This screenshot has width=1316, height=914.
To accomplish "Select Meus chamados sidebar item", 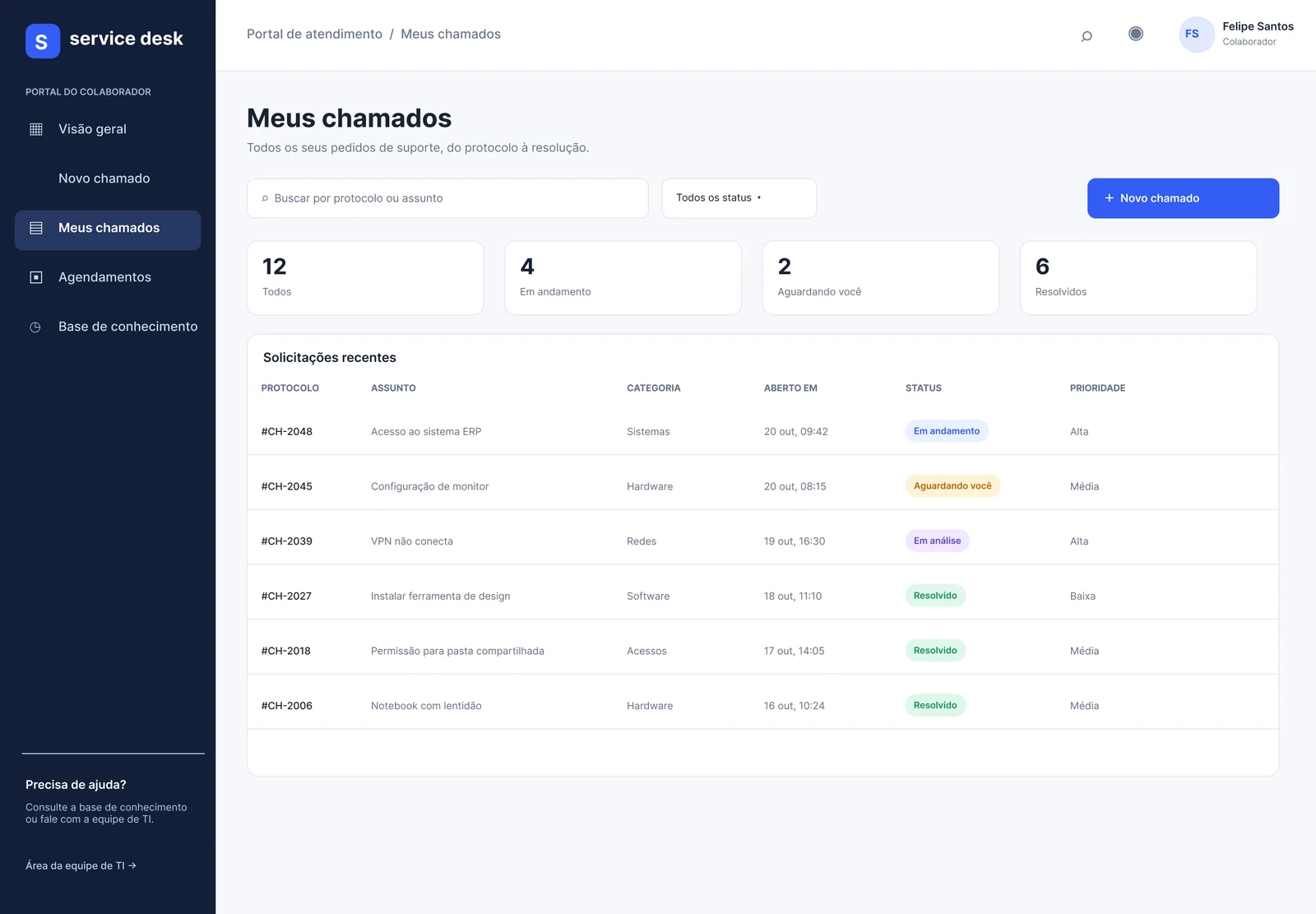I will click(x=108, y=230).
